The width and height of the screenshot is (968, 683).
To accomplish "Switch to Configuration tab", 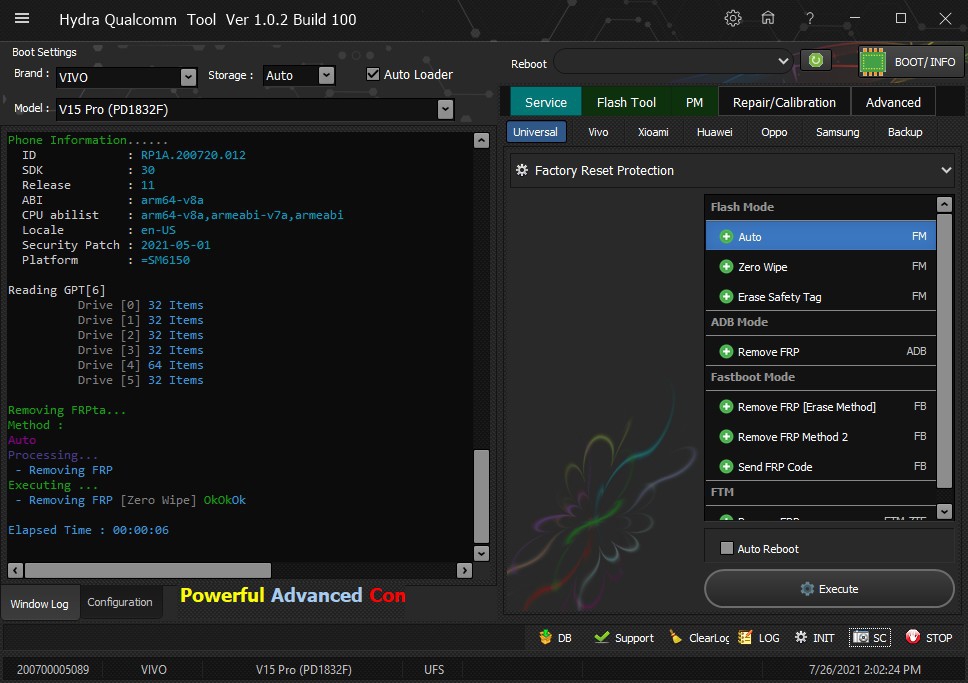I will click(x=120, y=601).
